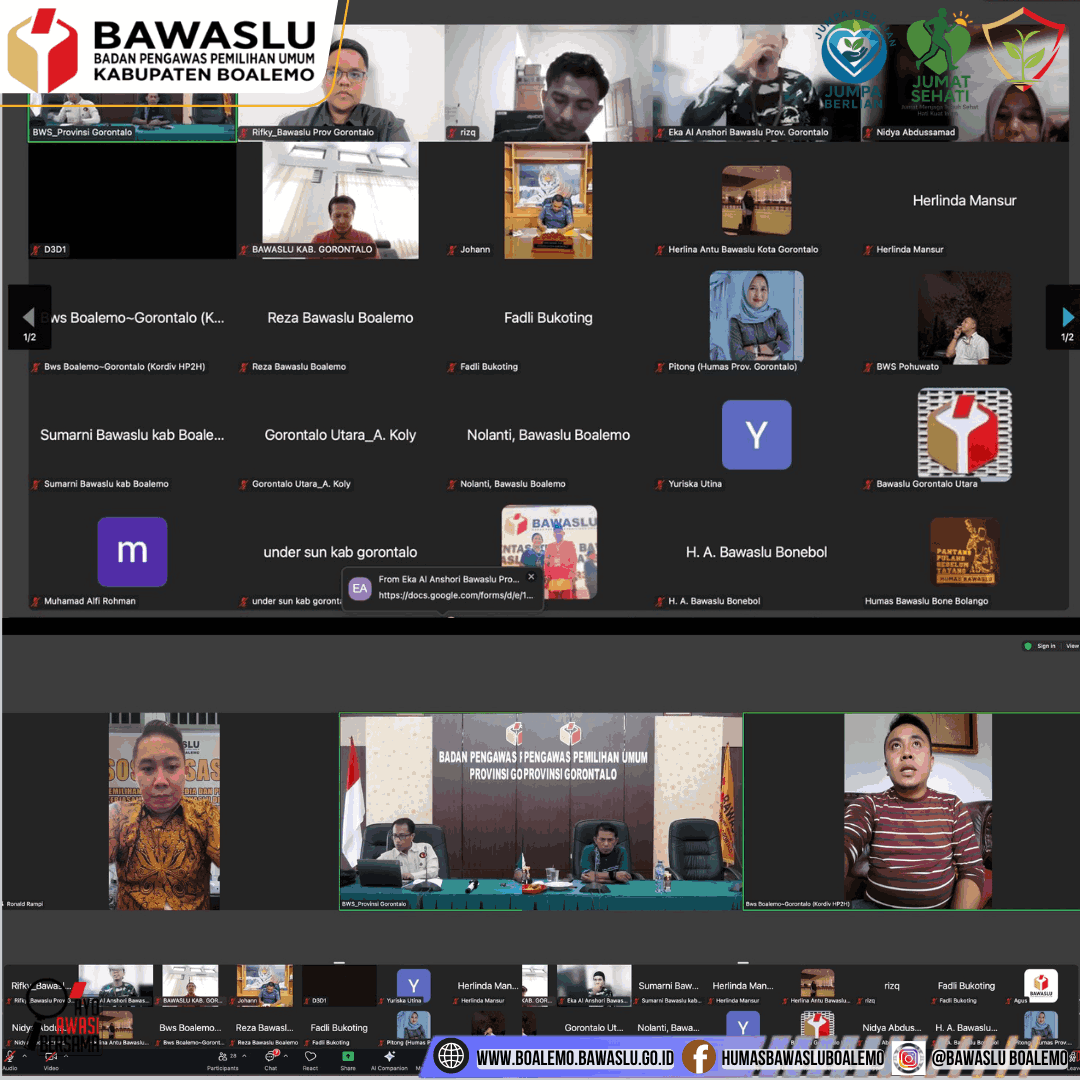The width and height of the screenshot is (1080, 1080).
Task: Unmute the microphone Audio button
Action: tap(9, 1056)
